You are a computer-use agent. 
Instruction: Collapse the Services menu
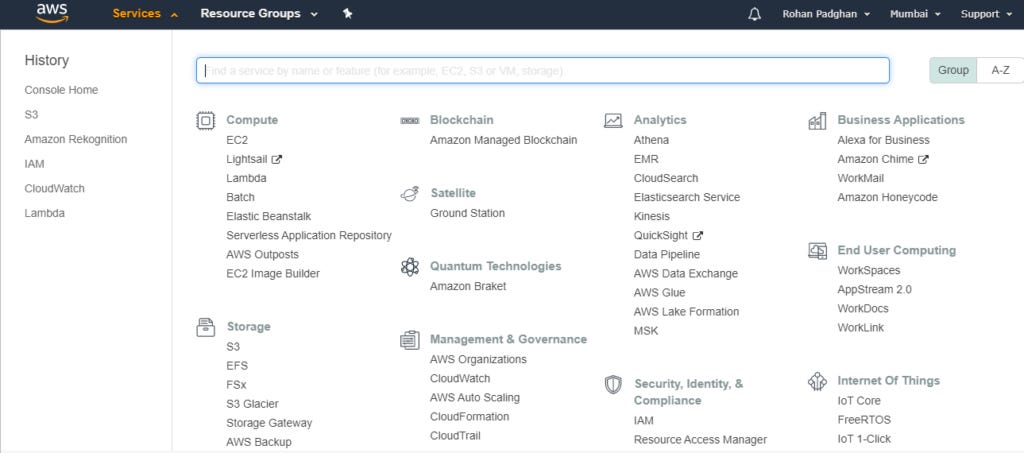click(x=145, y=14)
